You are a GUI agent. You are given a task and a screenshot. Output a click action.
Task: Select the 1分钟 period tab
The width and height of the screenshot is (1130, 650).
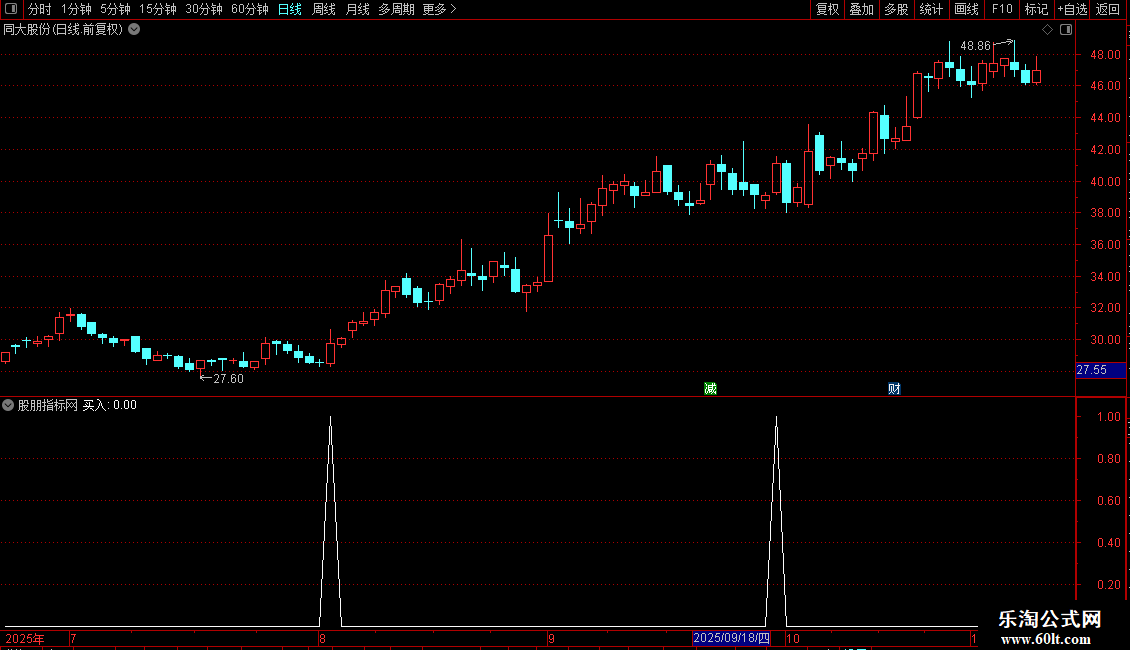tap(76, 9)
